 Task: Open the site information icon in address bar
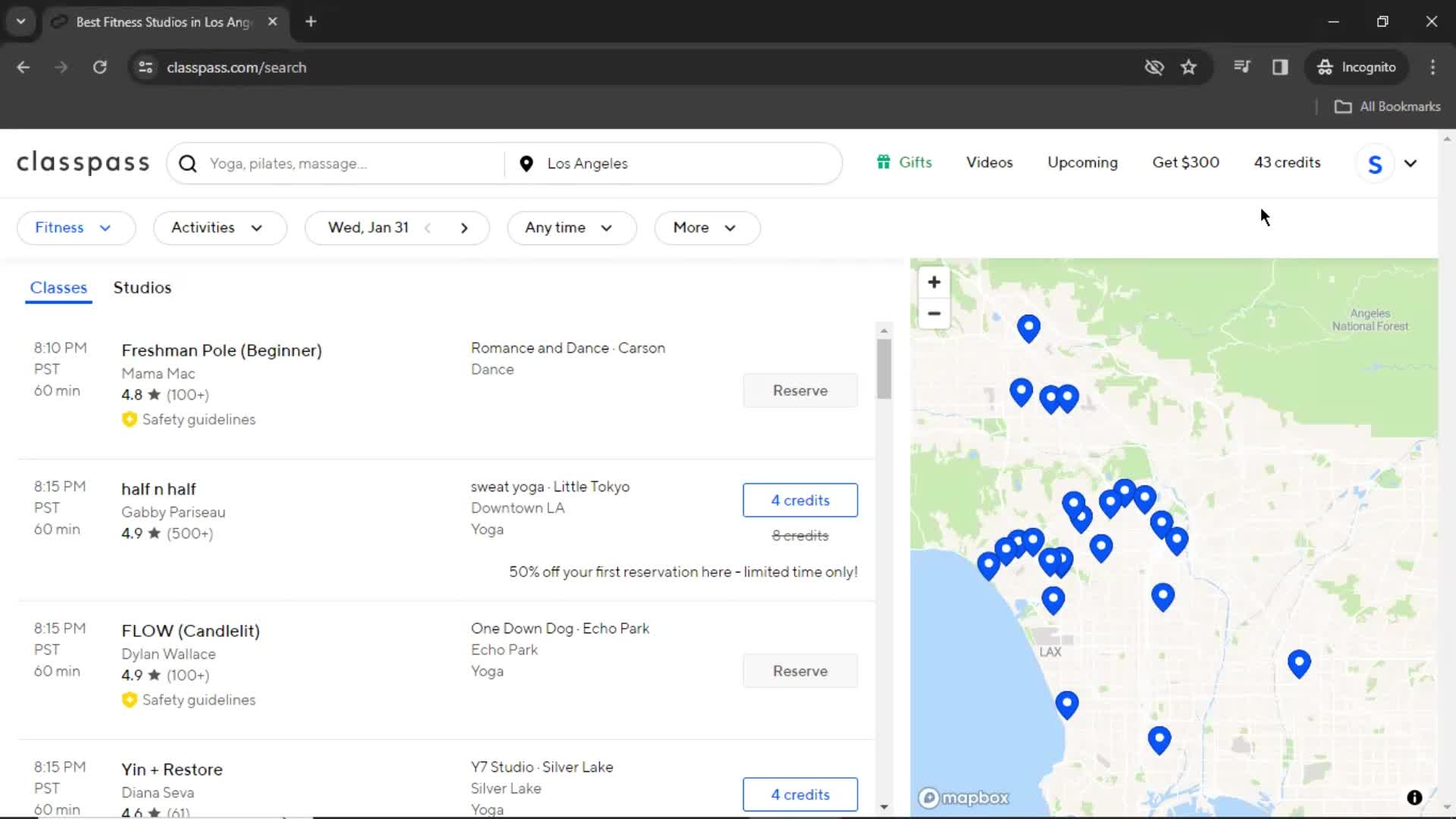[146, 67]
